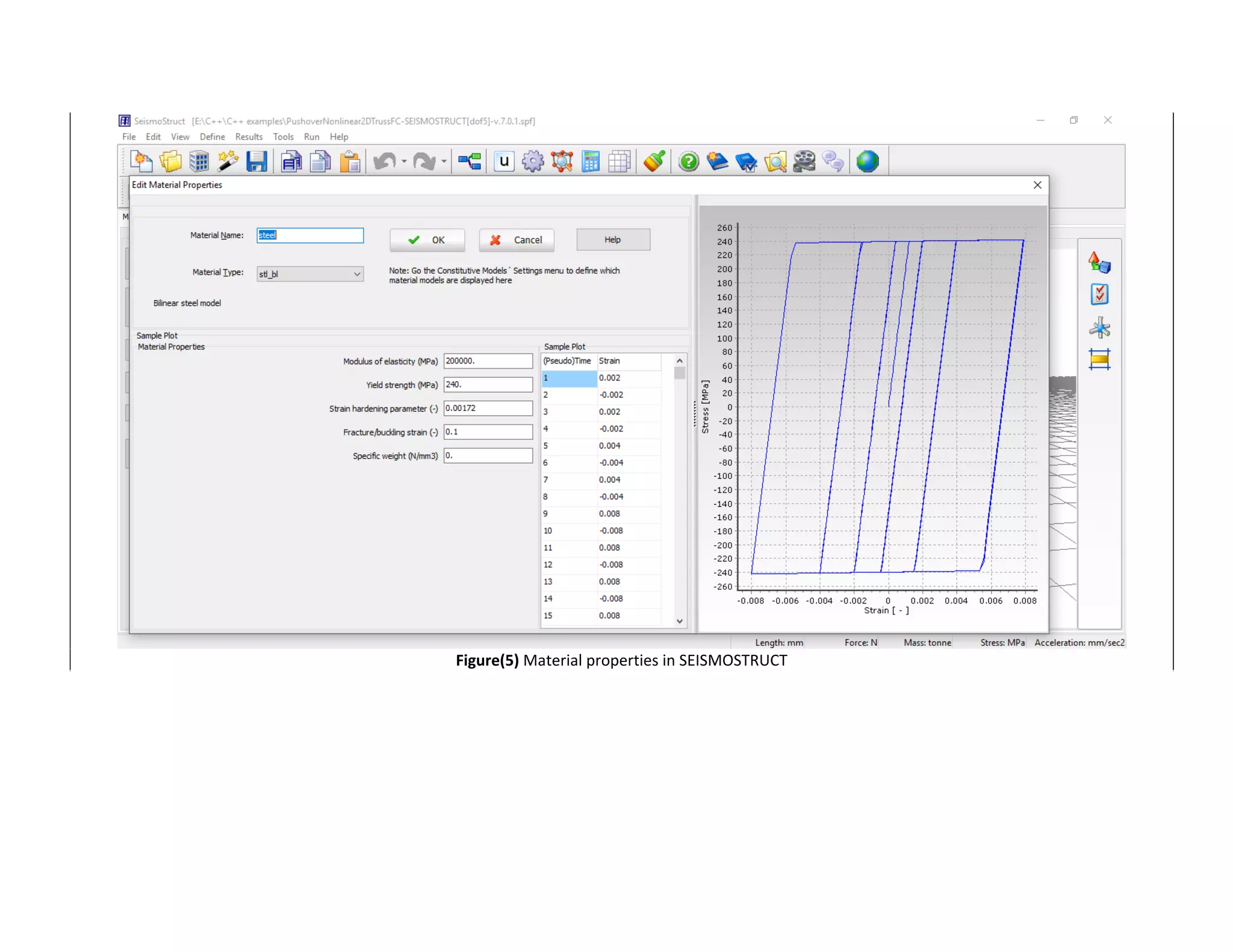Open the Building Modeller icon
1233x952 pixels.
pyautogui.click(x=199, y=161)
